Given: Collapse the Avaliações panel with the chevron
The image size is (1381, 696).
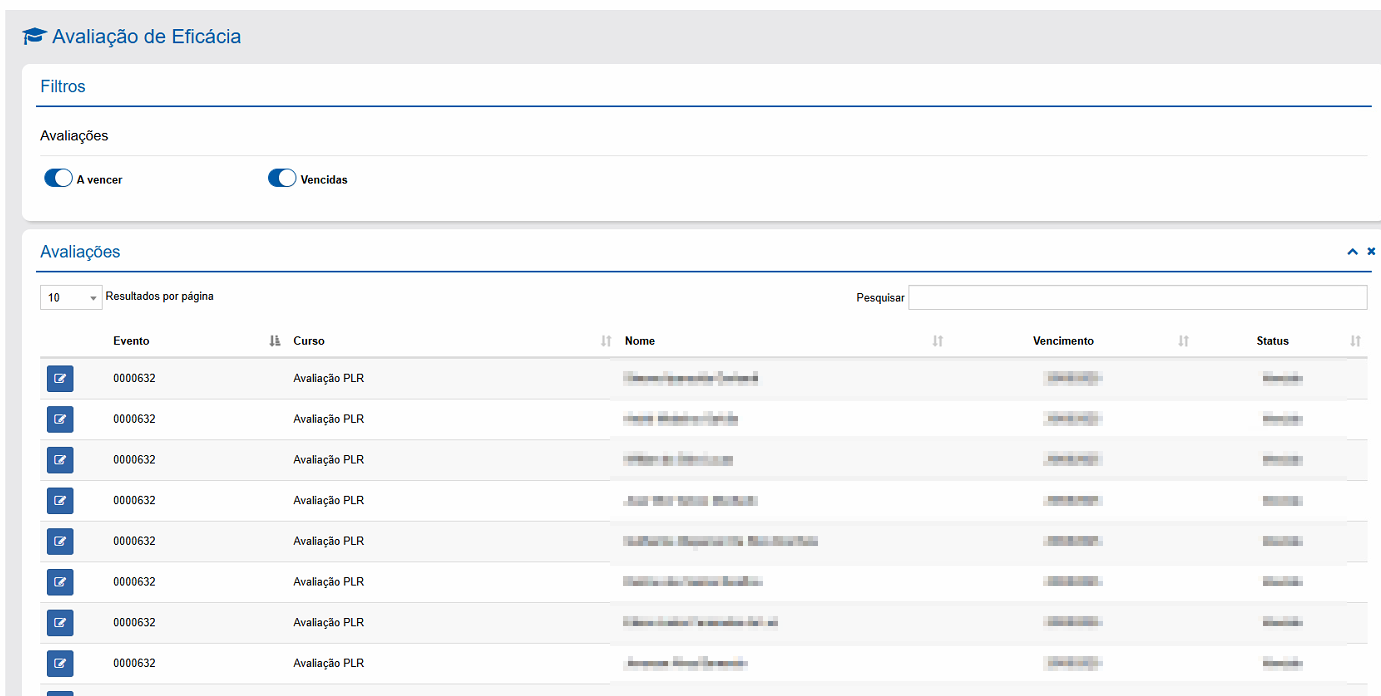Looking at the screenshot, I should coord(1352,252).
